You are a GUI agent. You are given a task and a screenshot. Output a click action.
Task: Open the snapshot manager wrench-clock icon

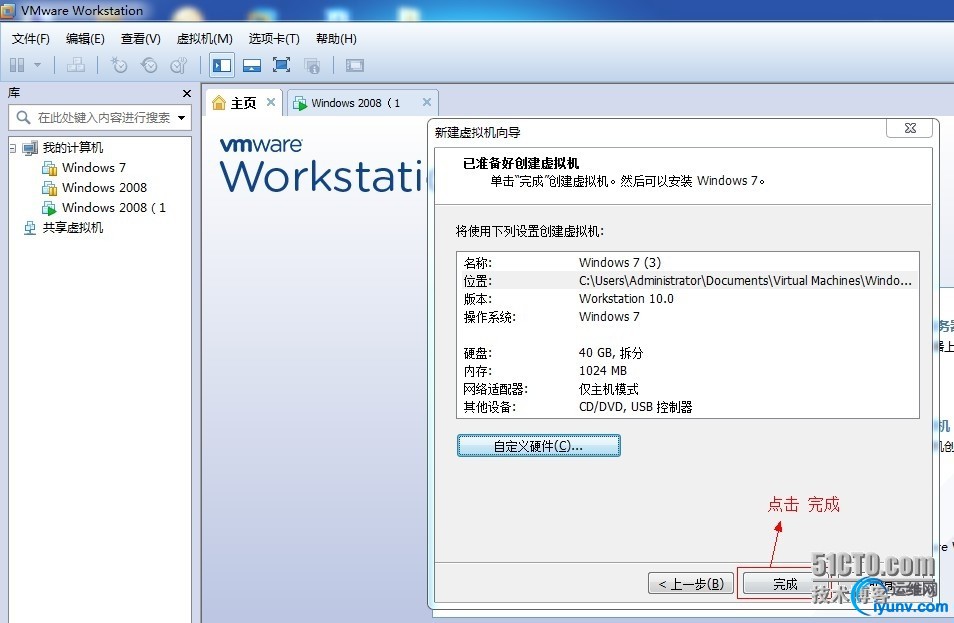[x=179, y=64]
